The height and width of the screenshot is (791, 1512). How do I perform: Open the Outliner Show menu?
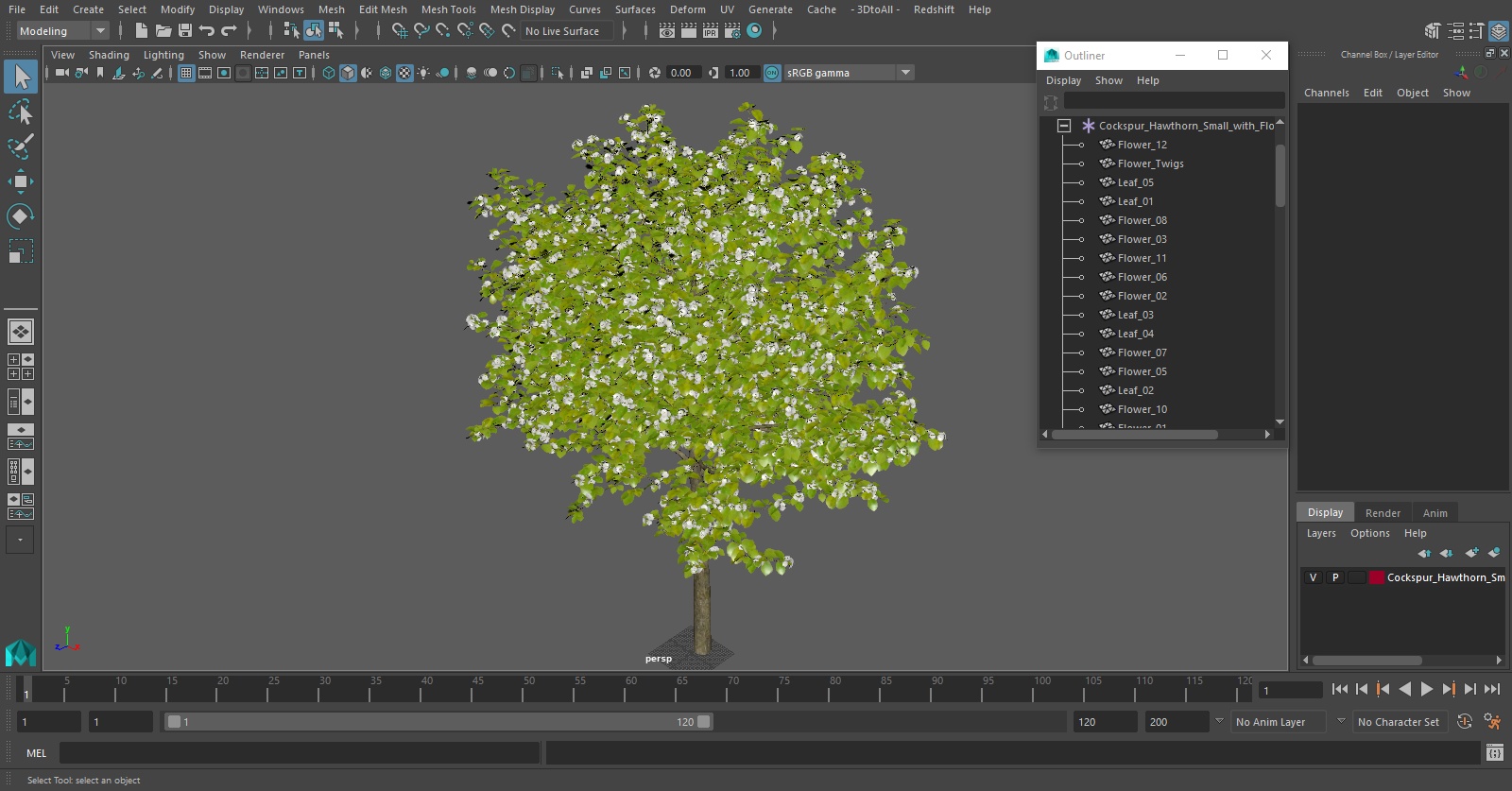pyautogui.click(x=1108, y=80)
